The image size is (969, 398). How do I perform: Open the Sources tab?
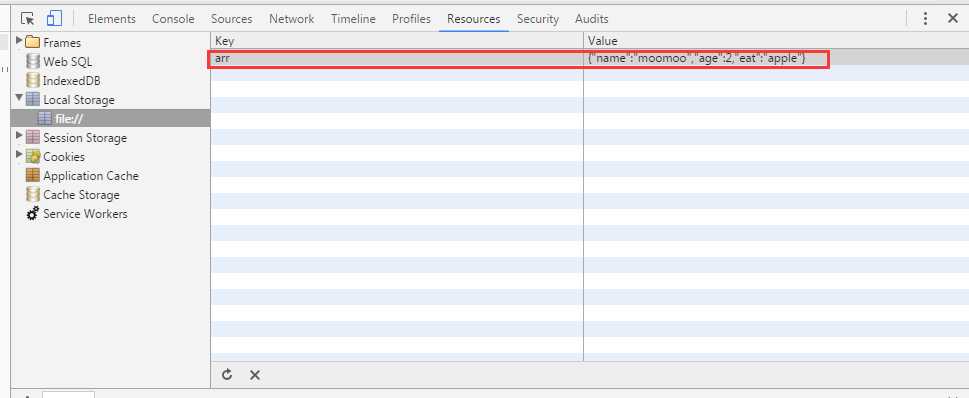pyautogui.click(x=232, y=19)
